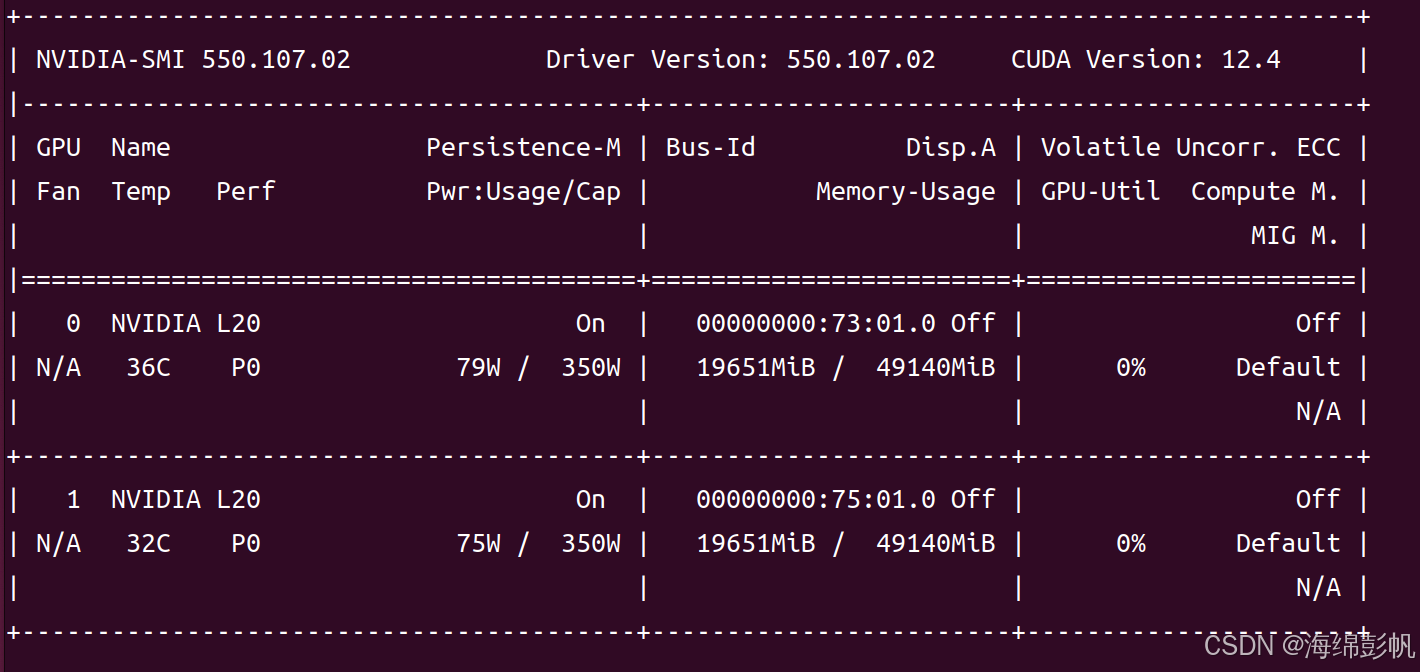
Task: Click Persistence 'On' value for GPU 0
Action: (x=591, y=324)
